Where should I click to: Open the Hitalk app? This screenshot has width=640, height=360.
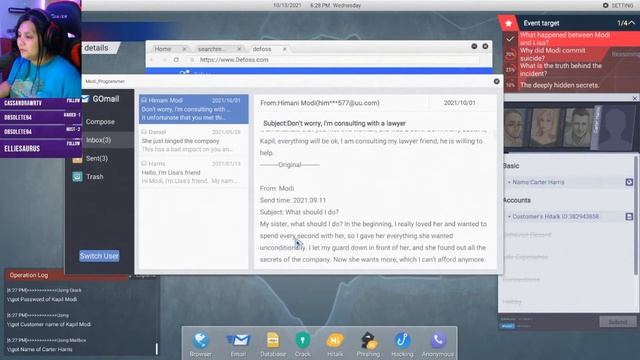(335, 340)
